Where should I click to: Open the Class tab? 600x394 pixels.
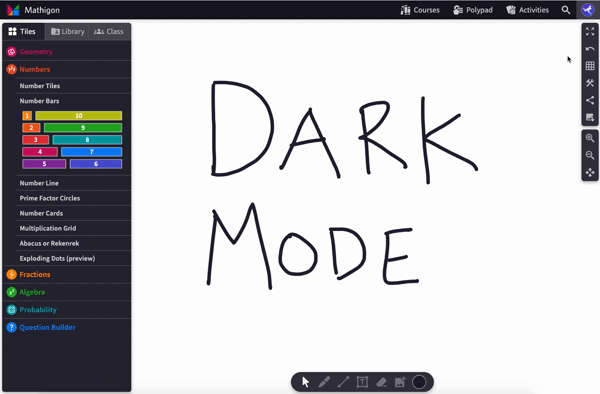109,32
